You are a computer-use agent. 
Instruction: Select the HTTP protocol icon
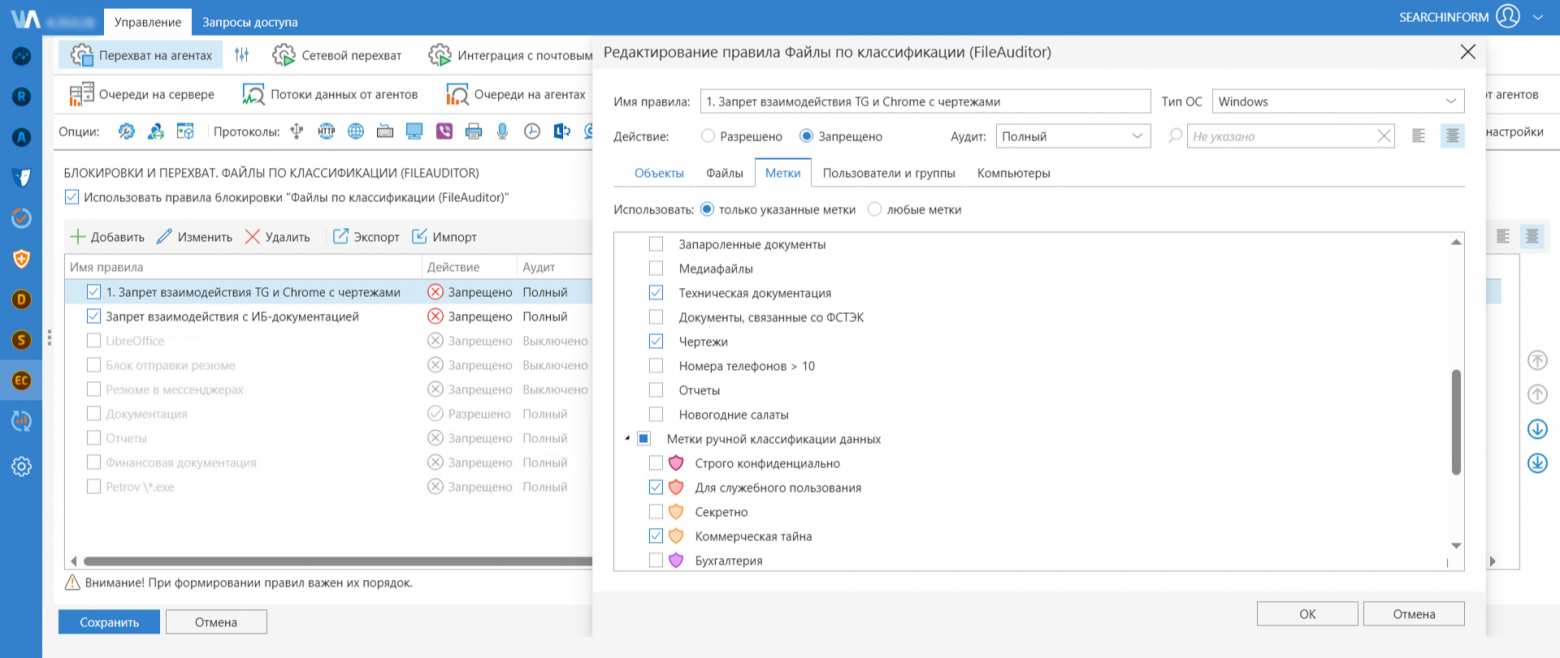(x=326, y=131)
